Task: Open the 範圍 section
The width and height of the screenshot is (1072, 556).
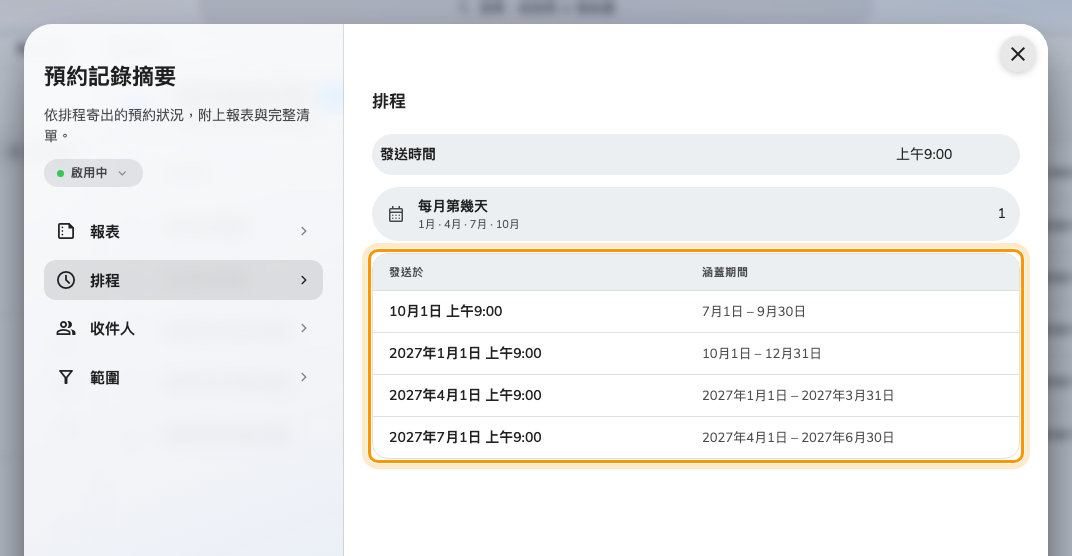Action: (183, 378)
